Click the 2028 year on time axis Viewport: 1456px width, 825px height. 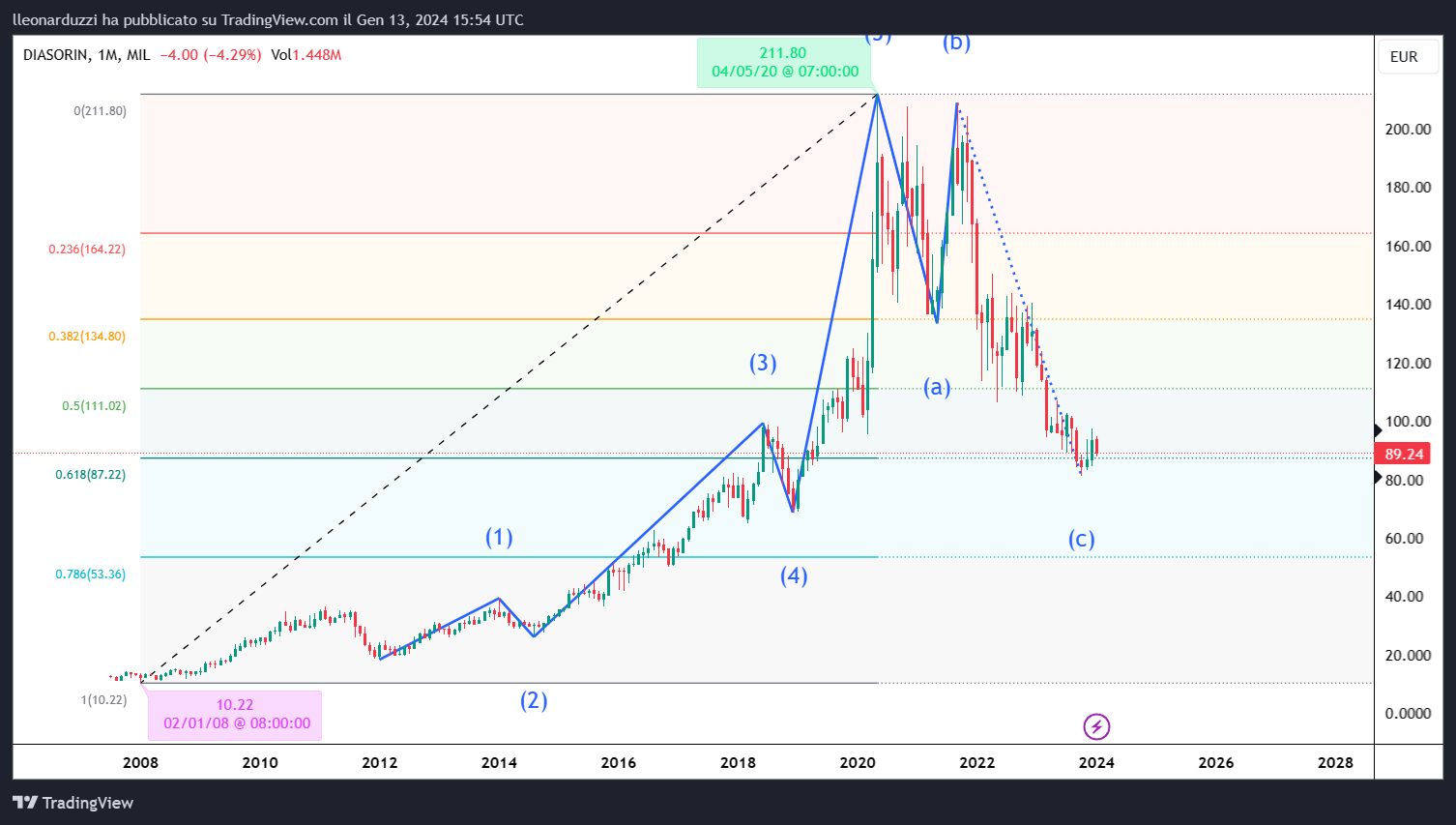click(1335, 763)
